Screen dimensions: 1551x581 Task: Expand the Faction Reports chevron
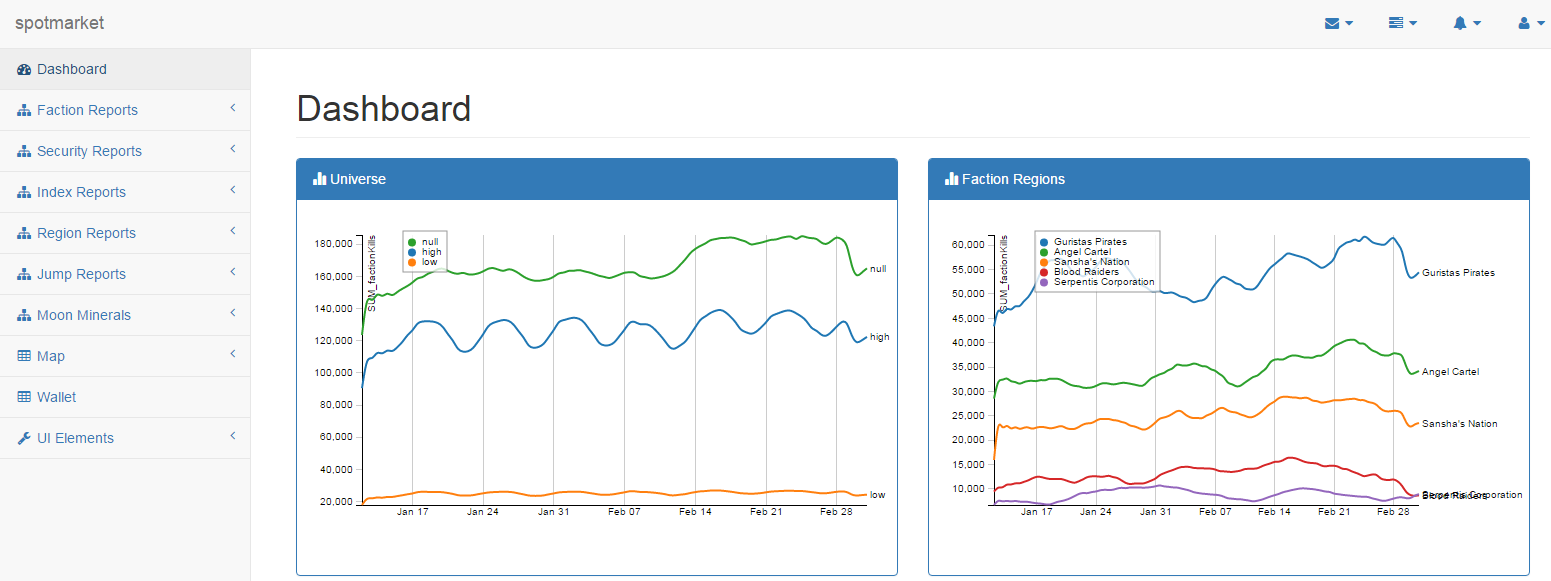coord(232,108)
